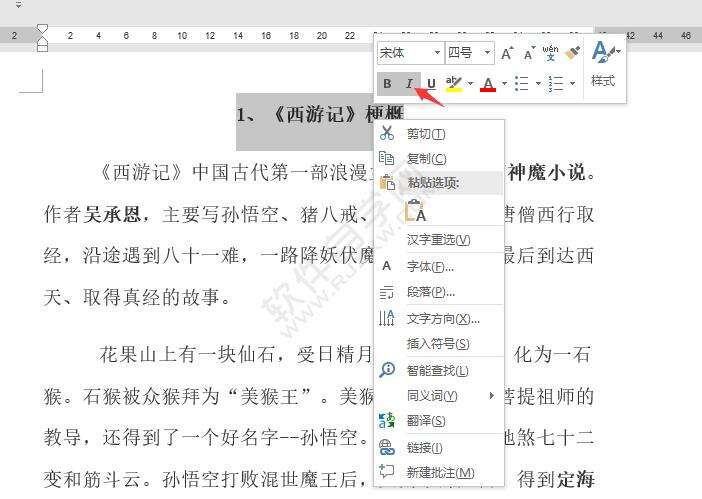Toggle Bold formatting in mini toolbar

pos(388,83)
